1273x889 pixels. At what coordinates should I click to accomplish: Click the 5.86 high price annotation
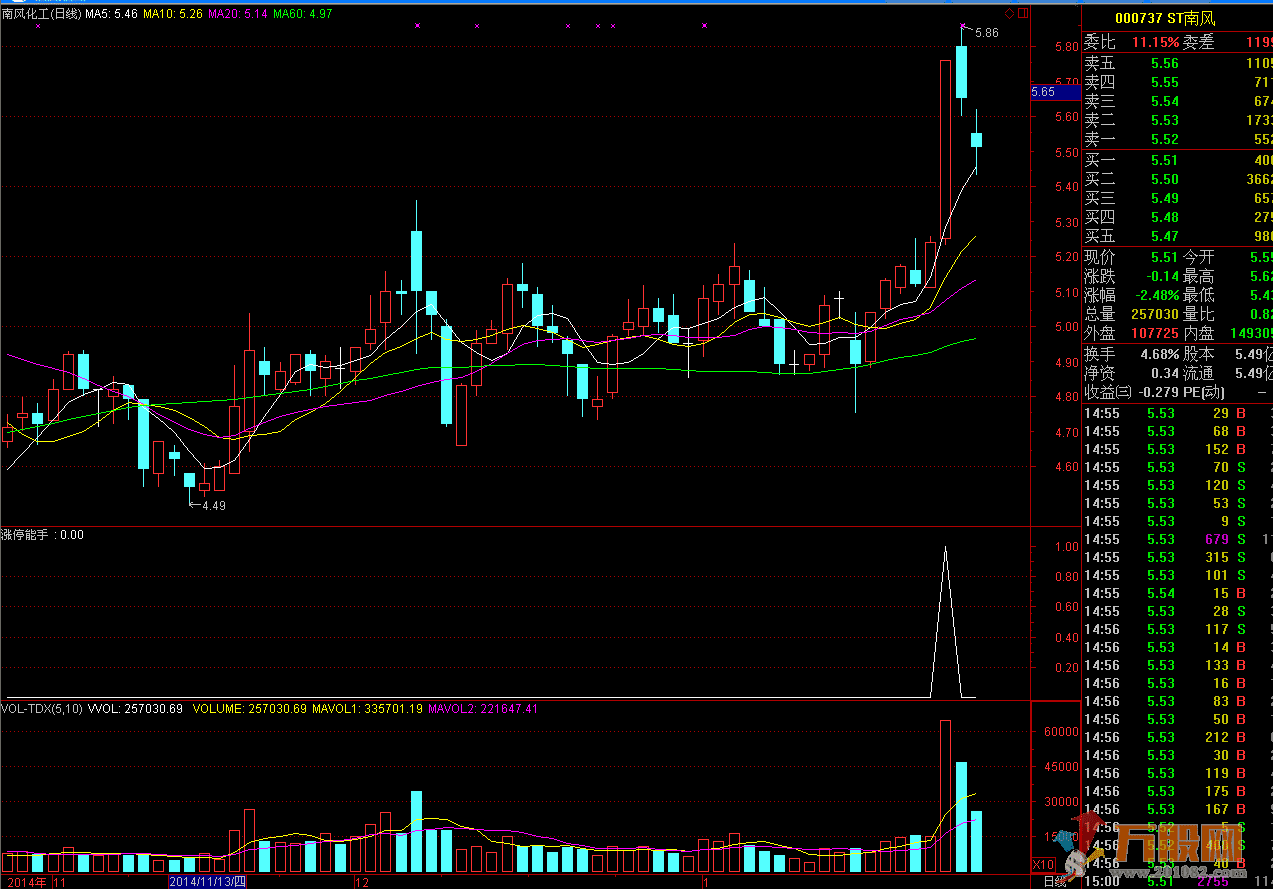(x=986, y=33)
